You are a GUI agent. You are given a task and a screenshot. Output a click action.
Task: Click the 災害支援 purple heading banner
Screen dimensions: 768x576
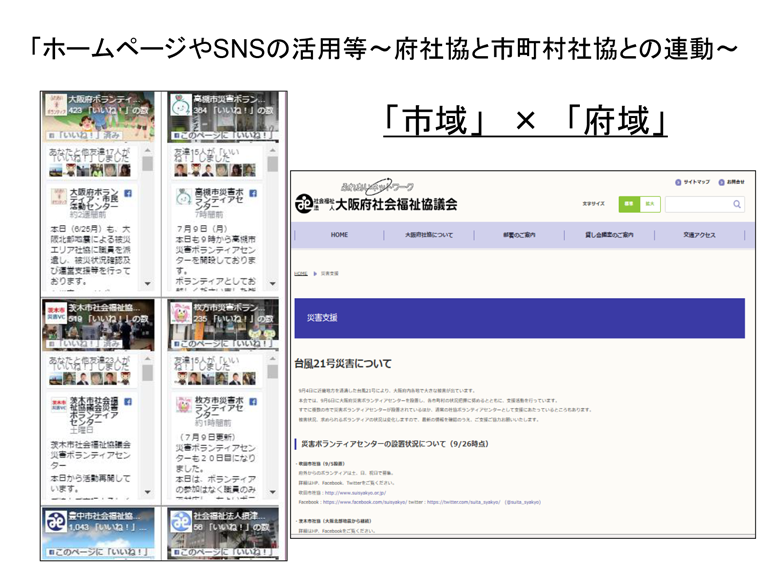pyautogui.click(x=520, y=318)
